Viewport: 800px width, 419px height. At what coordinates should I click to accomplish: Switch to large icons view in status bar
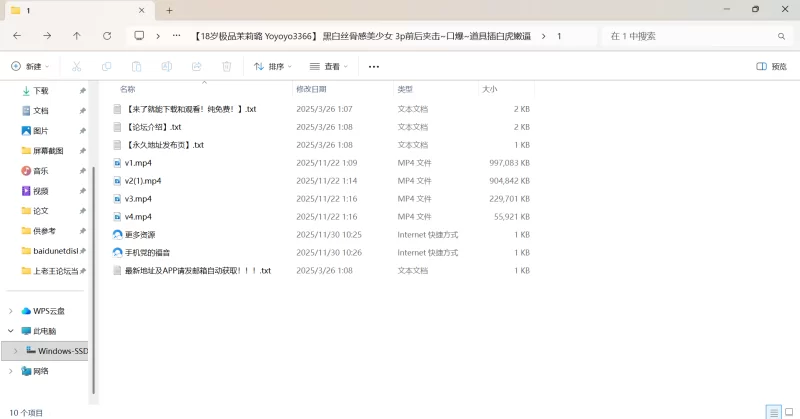789,412
